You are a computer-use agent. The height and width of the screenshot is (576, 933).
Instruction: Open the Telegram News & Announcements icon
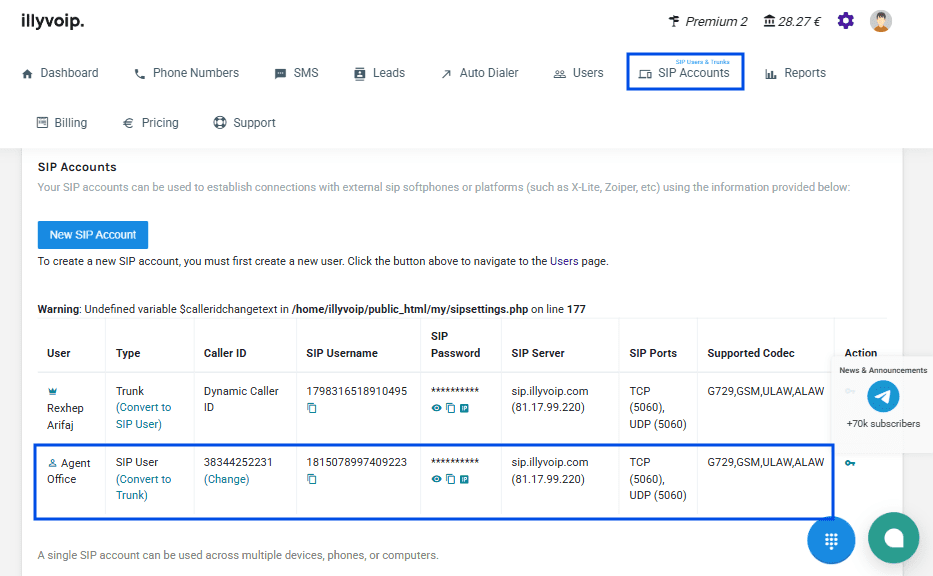tap(883, 397)
